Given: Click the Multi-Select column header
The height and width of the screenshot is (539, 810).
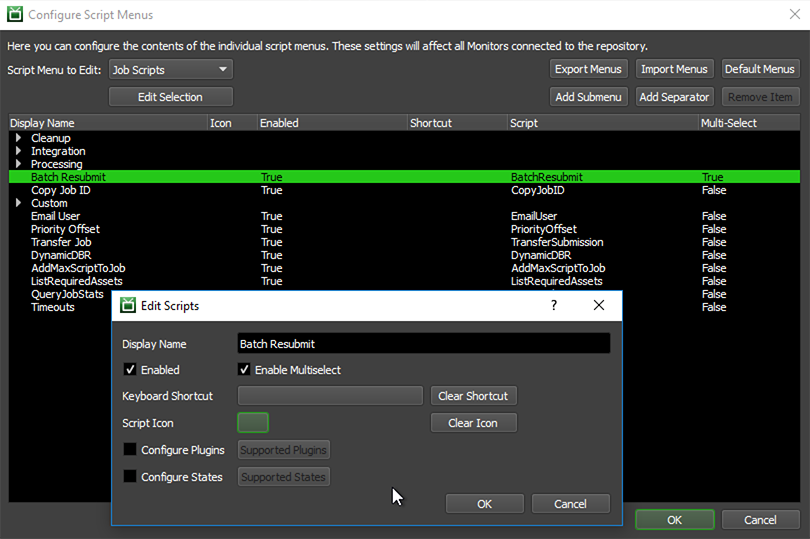Looking at the screenshot, I should click(x=729, y=123).
